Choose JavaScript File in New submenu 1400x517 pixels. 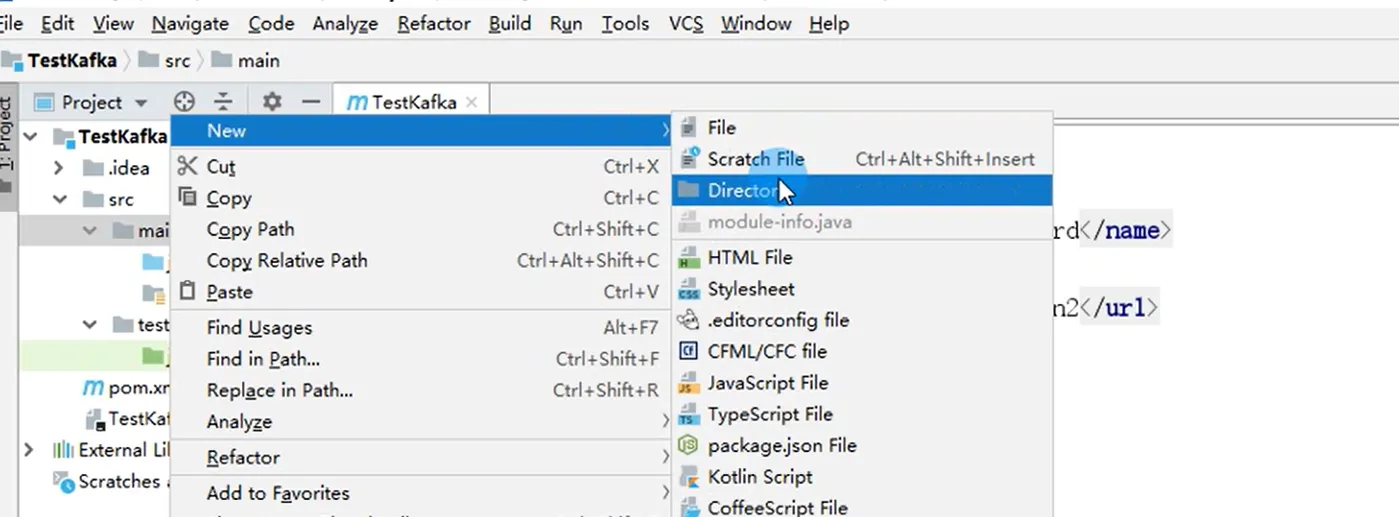(x=767, y=383)
